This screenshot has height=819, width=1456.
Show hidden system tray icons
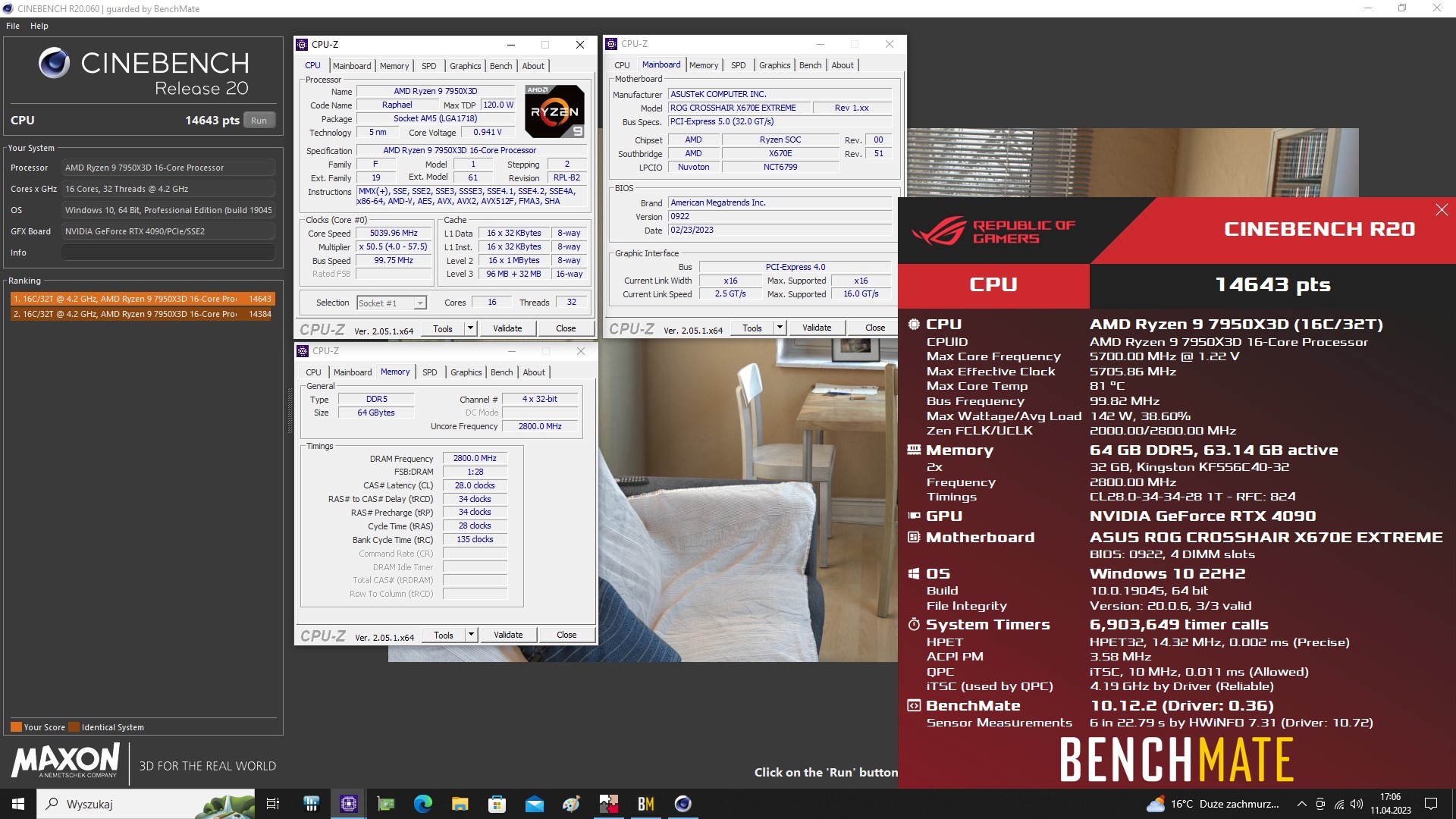(x=1301, y=804)
